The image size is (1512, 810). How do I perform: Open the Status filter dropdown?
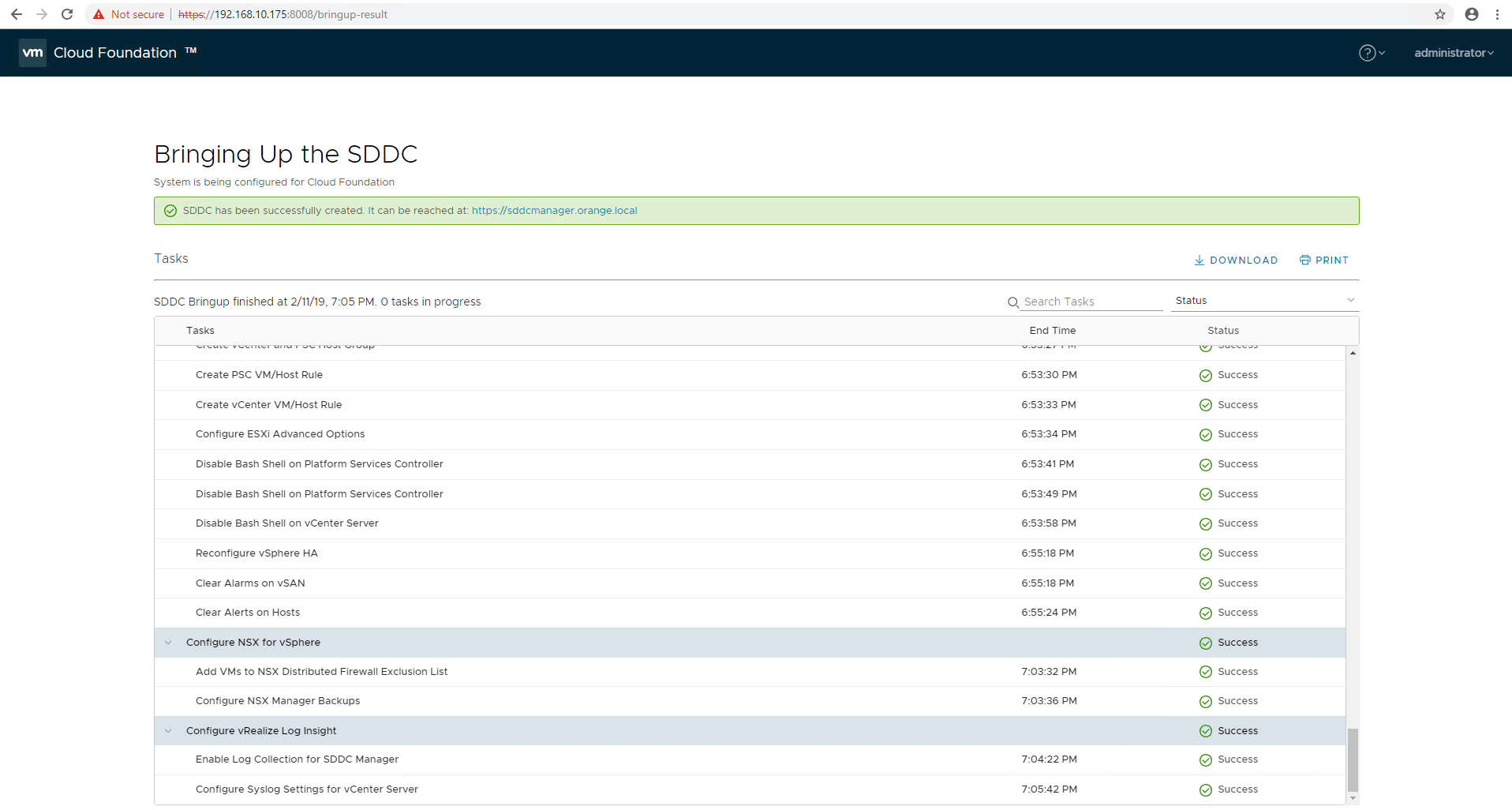[1264, 301]
